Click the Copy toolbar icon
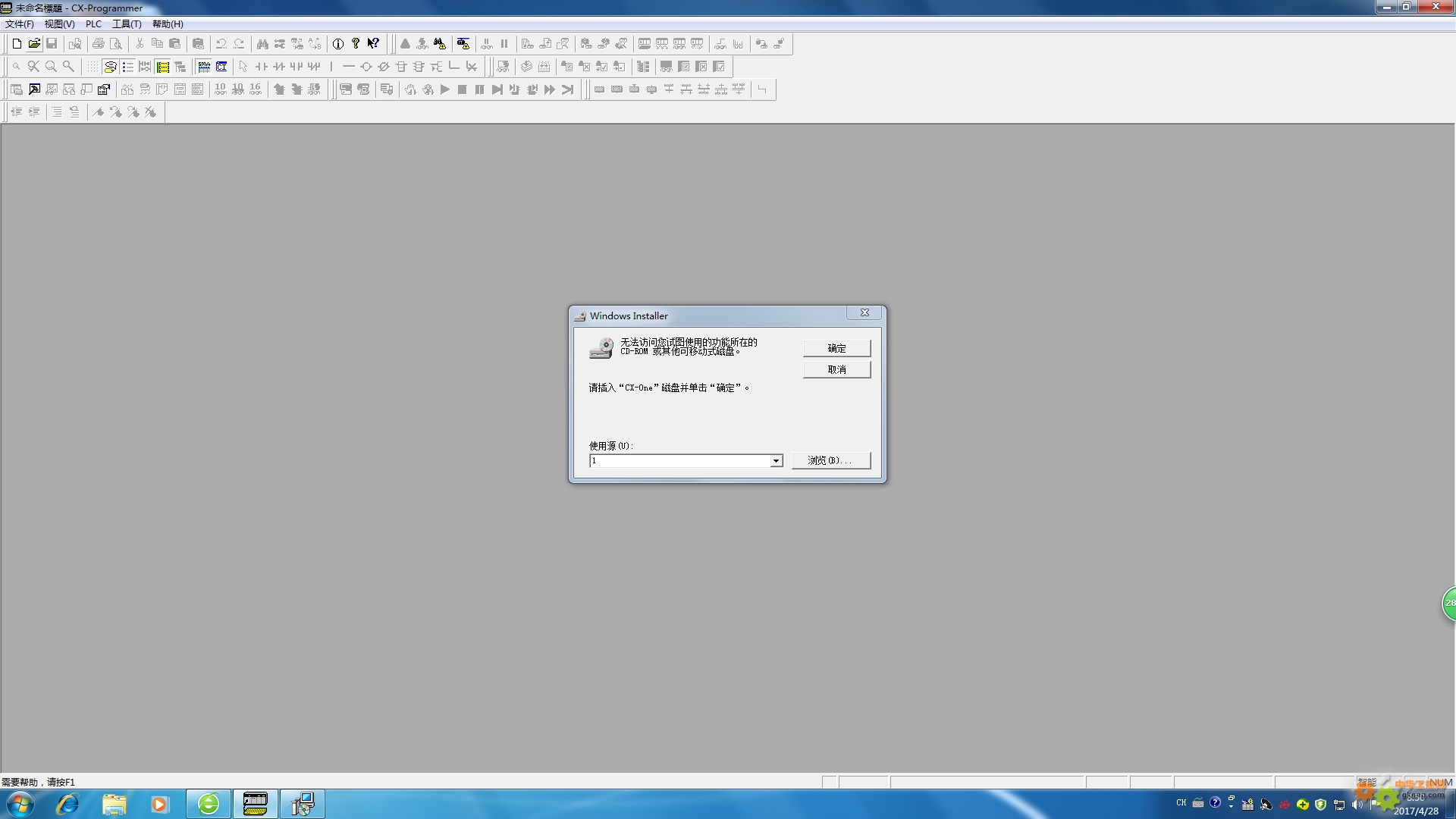The height and width of the screenshot is (819, 1456). pyautogui.click(x=157, y=44)
